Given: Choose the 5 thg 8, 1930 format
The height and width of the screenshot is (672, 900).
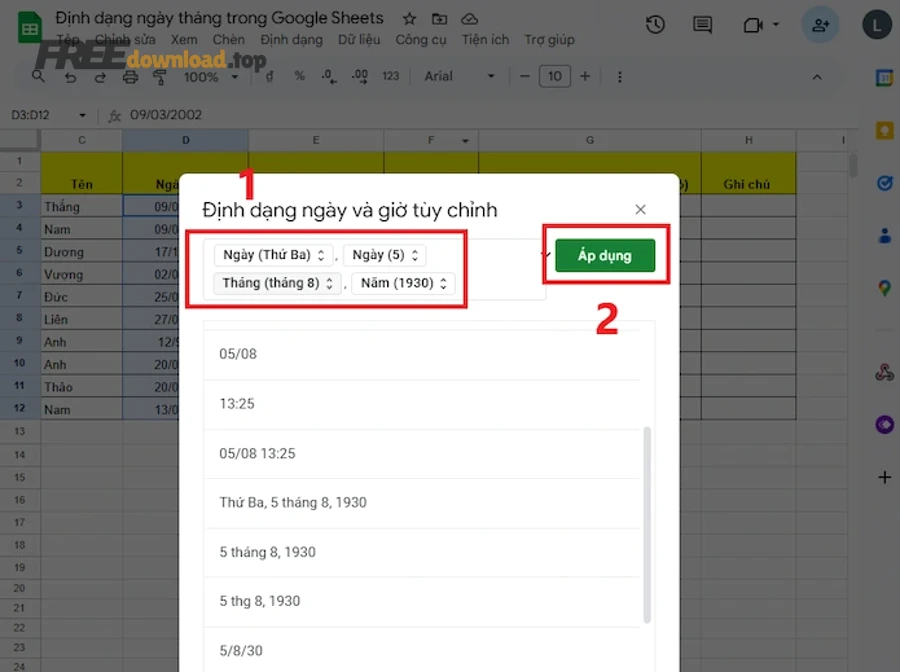Looking at the screenshot, I should click(x=422, y=601).
